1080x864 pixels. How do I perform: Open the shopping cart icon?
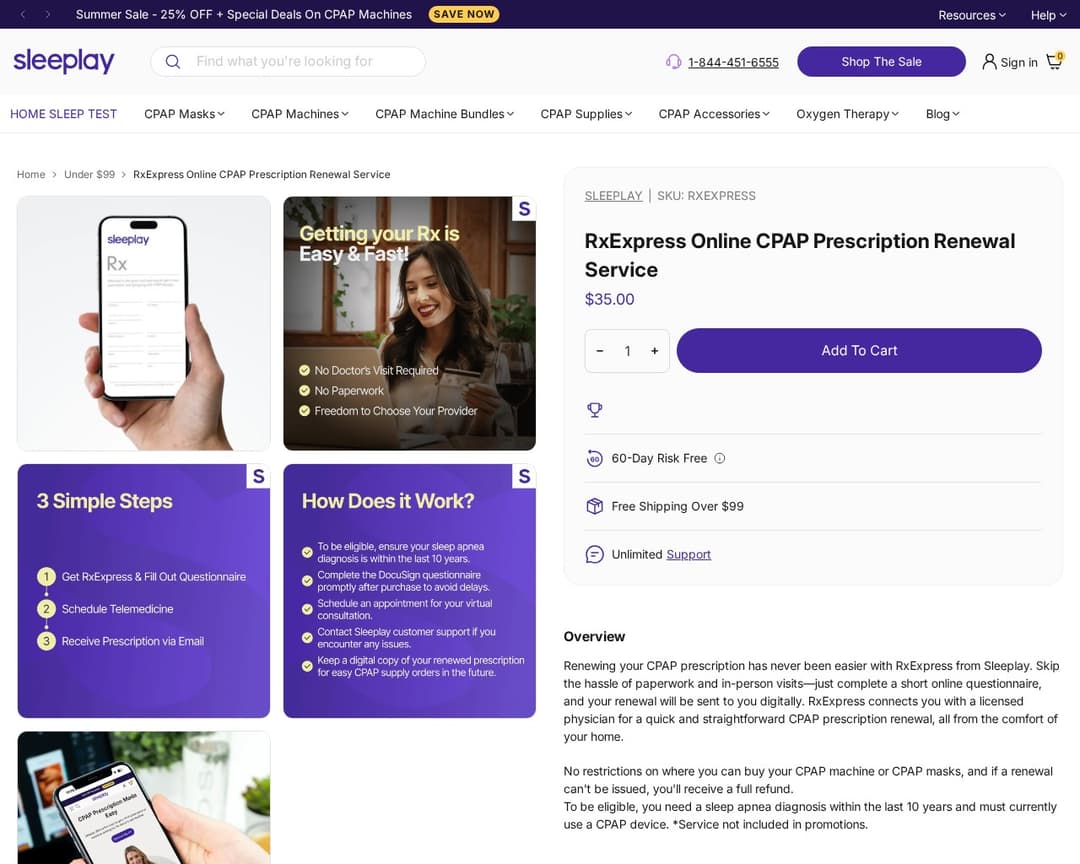coord(1055,61)
